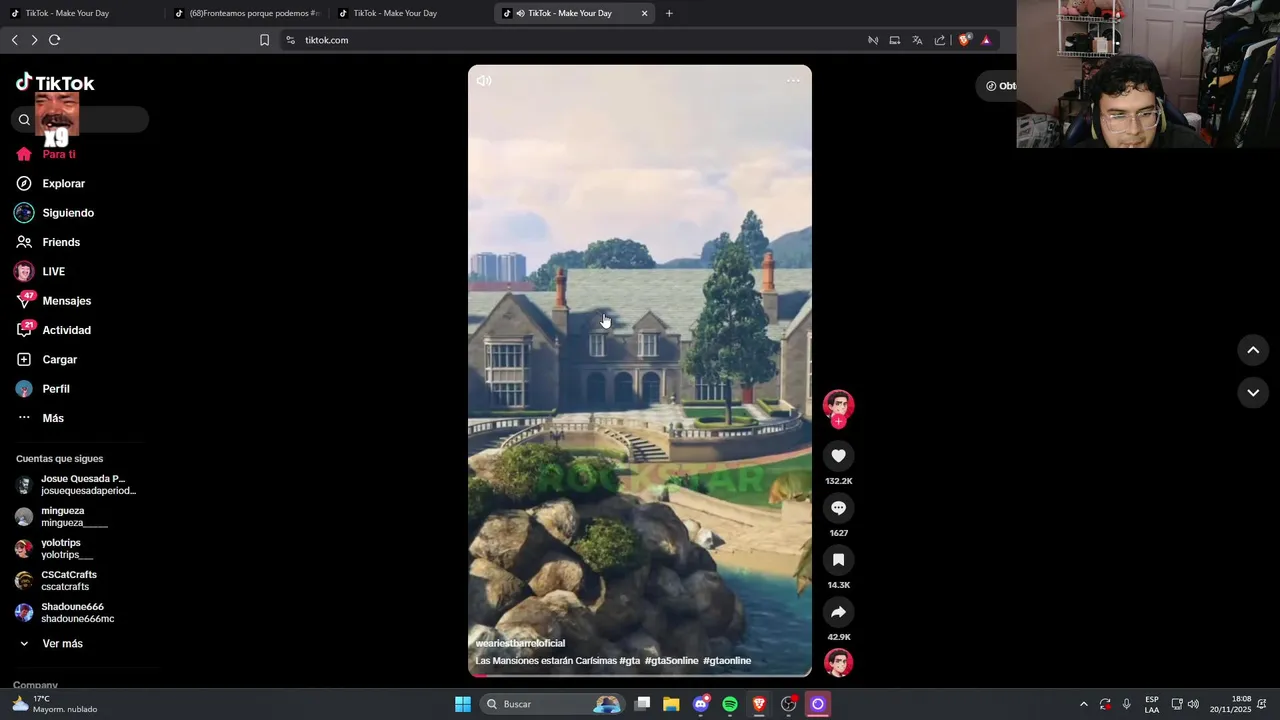The height and width of the screenshot is (720, 1280).
Task: Mute the TikTok video sound
Action: (484, 81)
